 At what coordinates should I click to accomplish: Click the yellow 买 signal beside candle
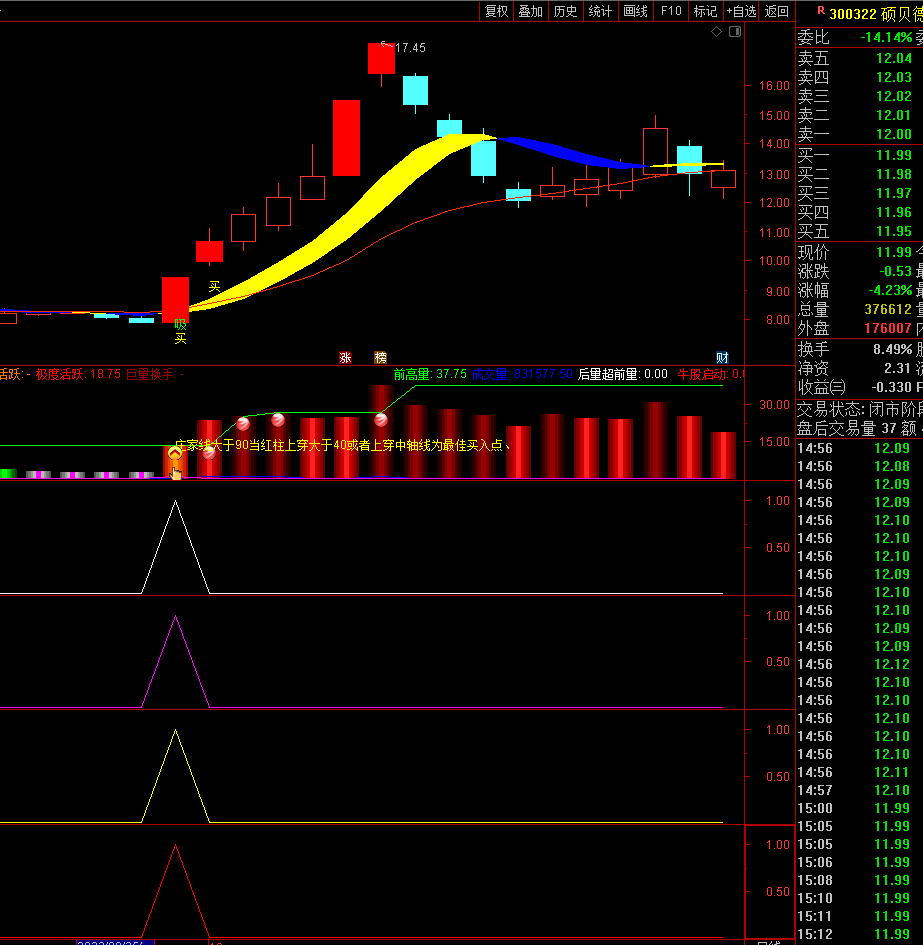(215, 286)
